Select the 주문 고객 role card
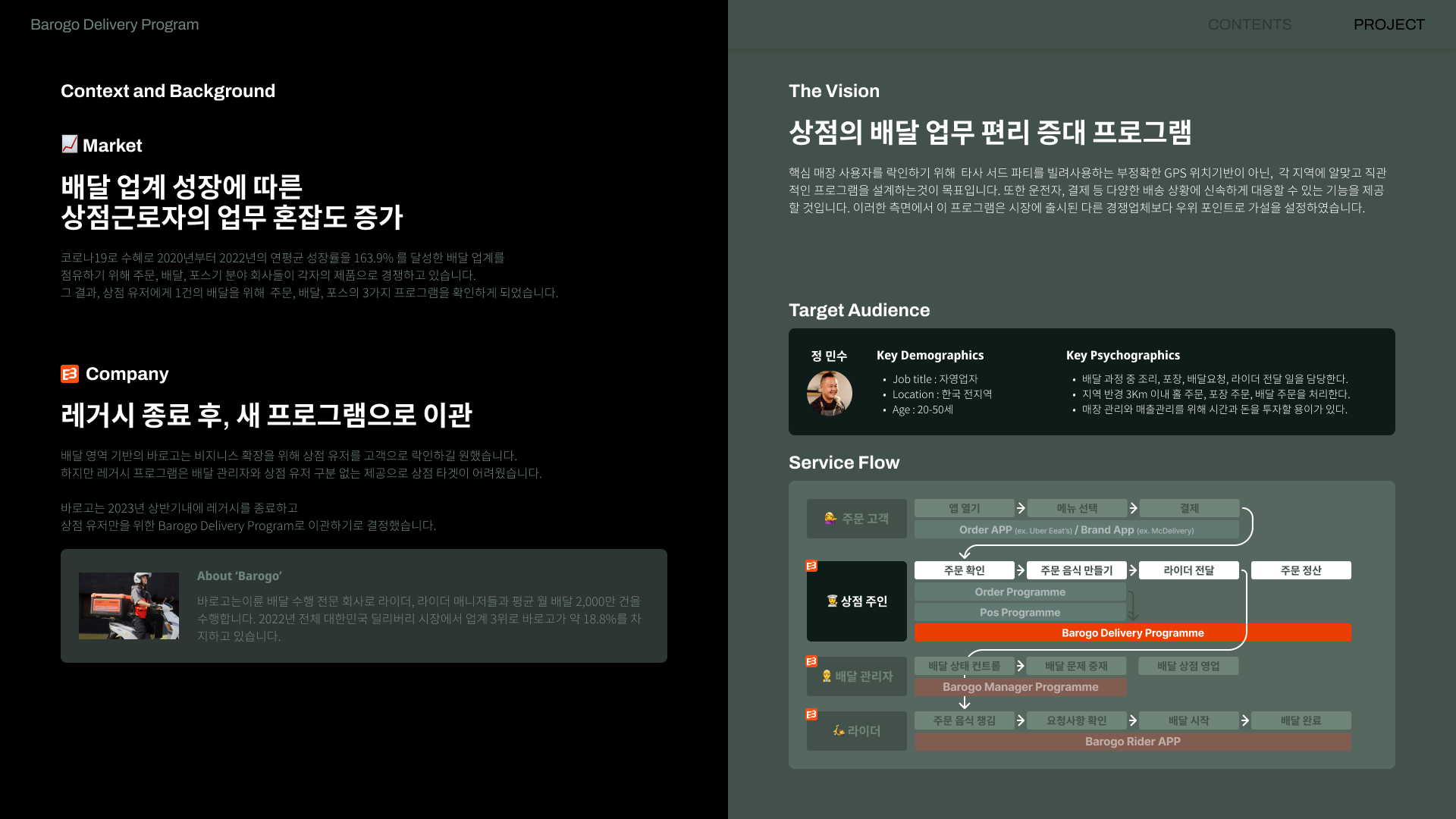 click(857, 519)
